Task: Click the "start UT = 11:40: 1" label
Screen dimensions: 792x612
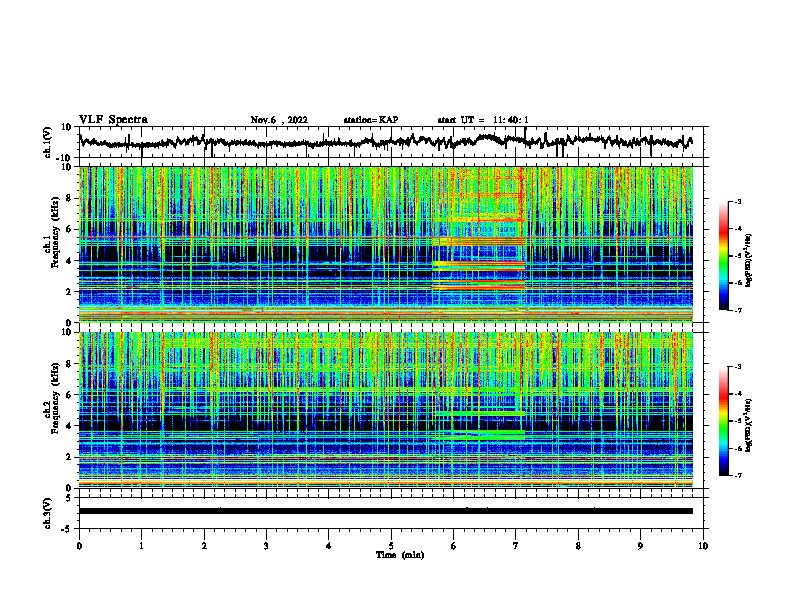Action: tap(483, 120)
